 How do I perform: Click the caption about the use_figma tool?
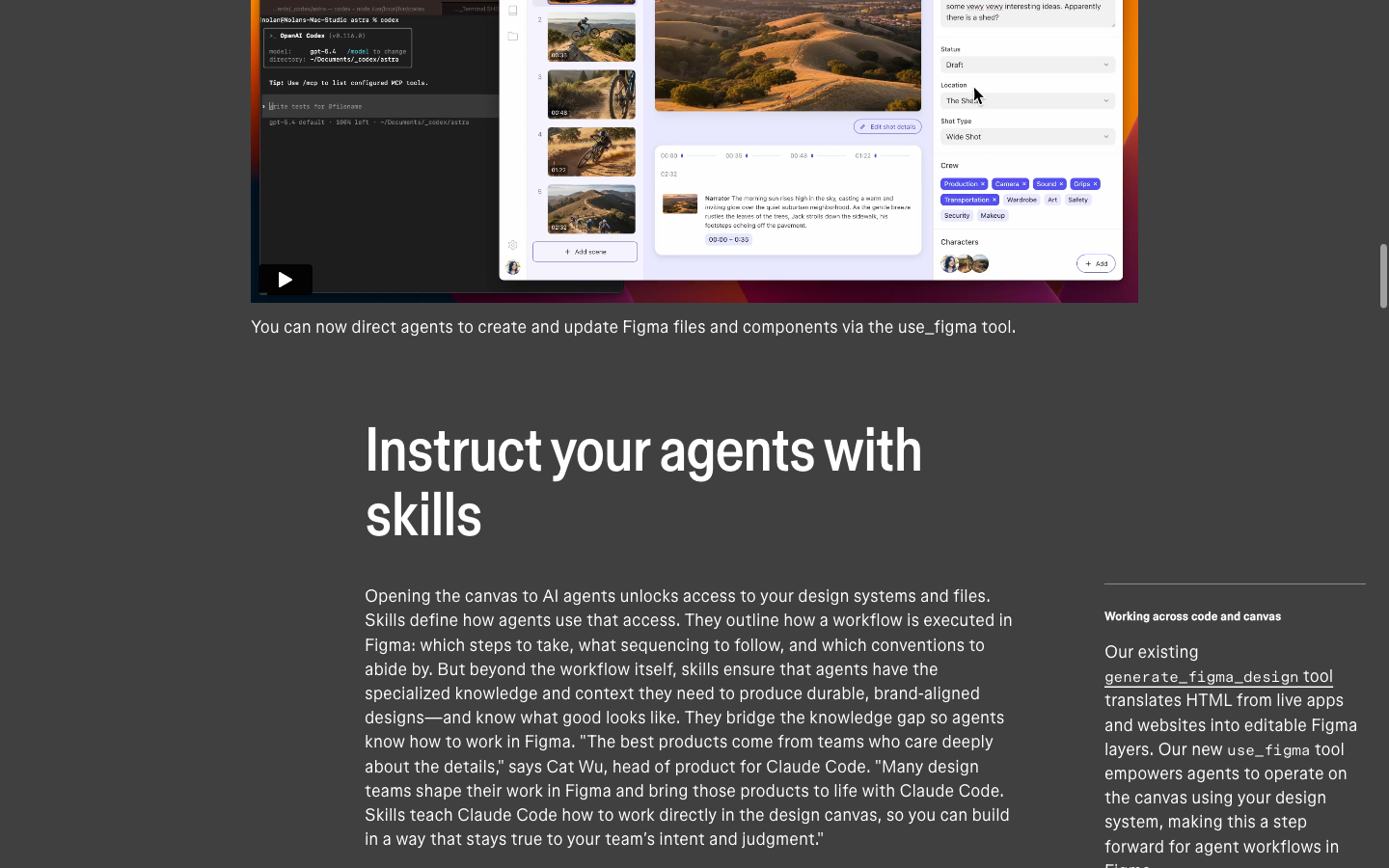tap(633, 327)
